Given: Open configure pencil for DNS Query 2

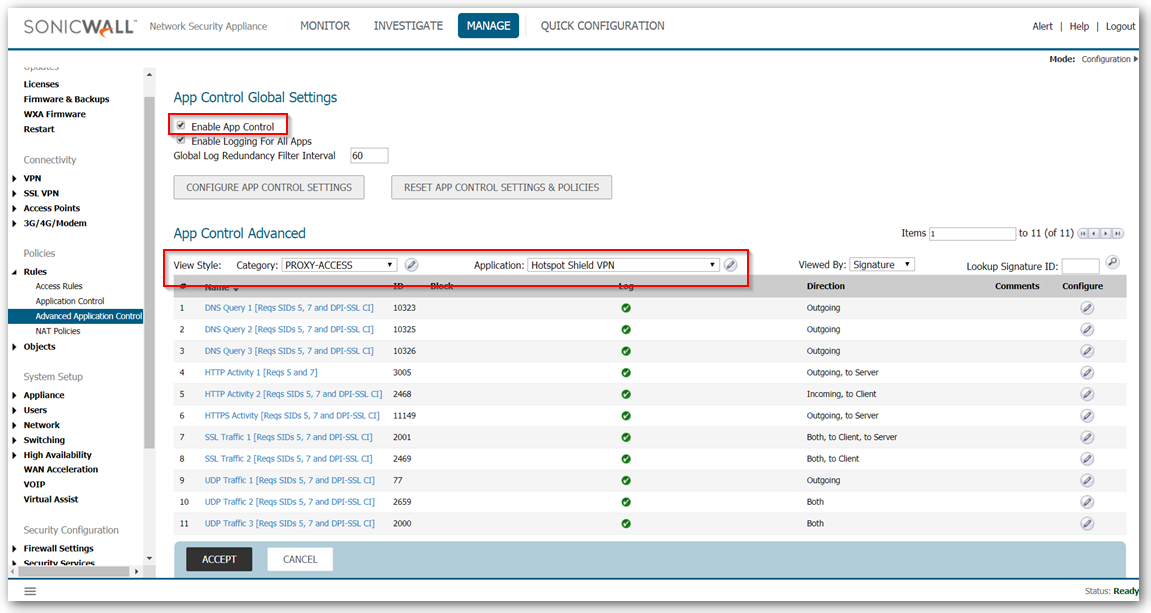Looking at the screenshot, I should click(x=1086, y=330).
